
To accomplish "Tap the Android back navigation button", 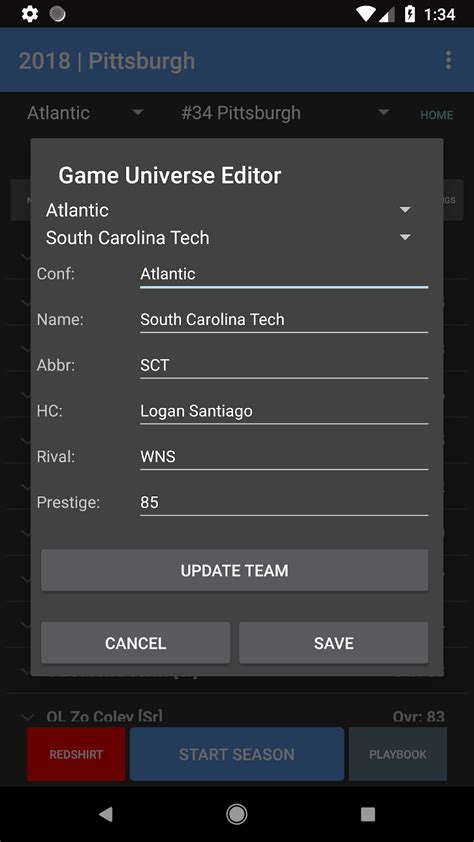I will pyautogui.click(x=106, y=814).
